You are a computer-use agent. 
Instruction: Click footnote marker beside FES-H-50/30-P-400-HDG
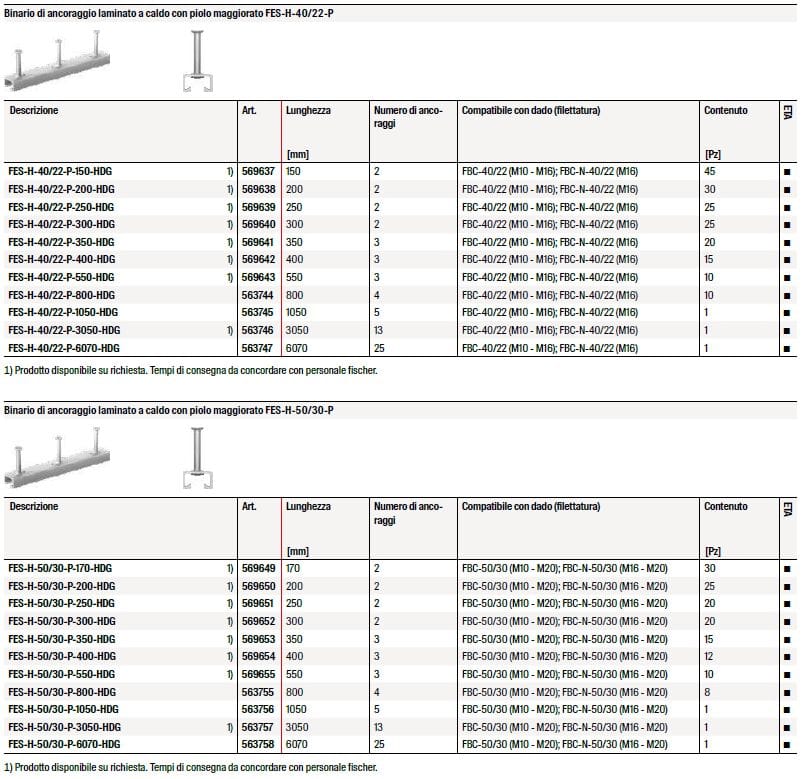click(230, 656)
